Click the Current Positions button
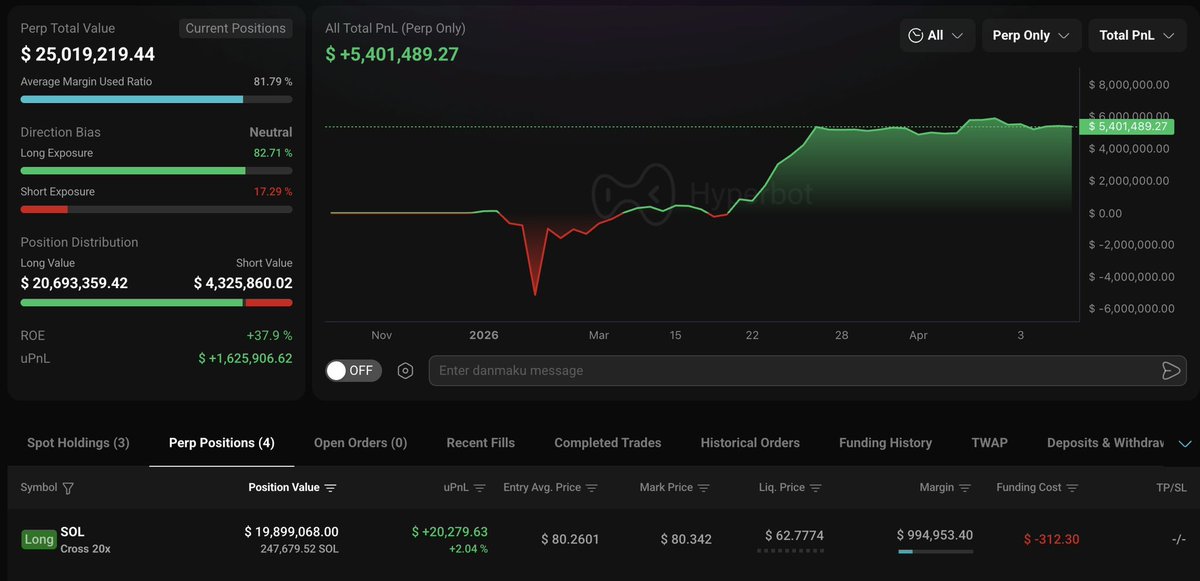 pos(236,28)
